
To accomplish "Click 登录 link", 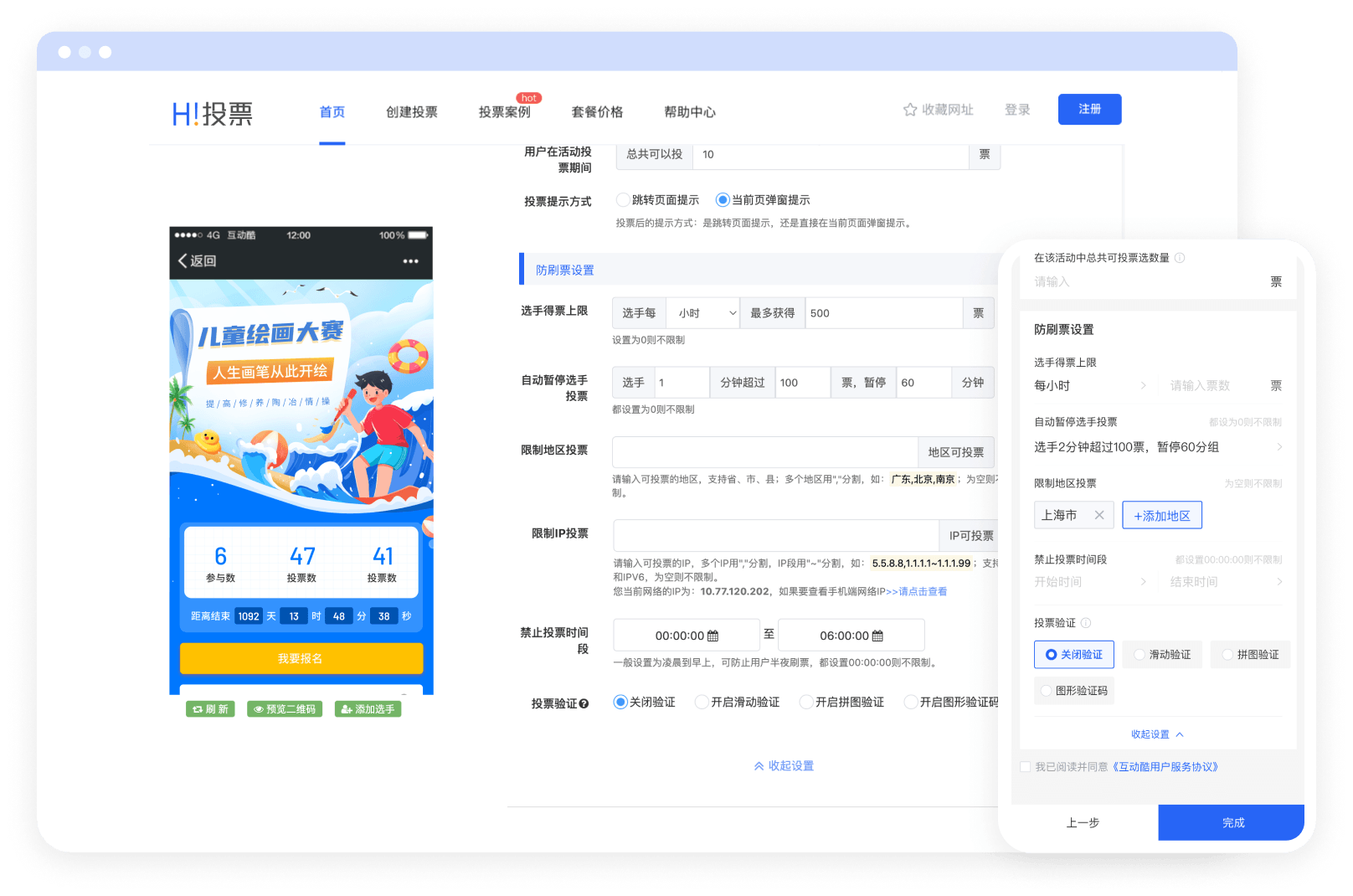I will (x=1017, y=110).
